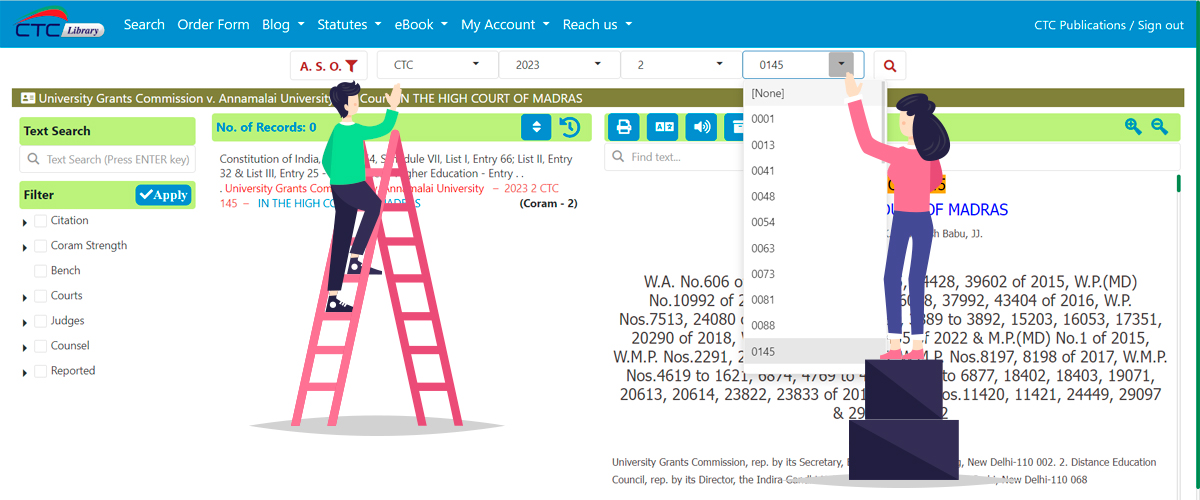The image size is (1200, 500).
Task: Open the Search menu item
Action: (x=144, y=24)
